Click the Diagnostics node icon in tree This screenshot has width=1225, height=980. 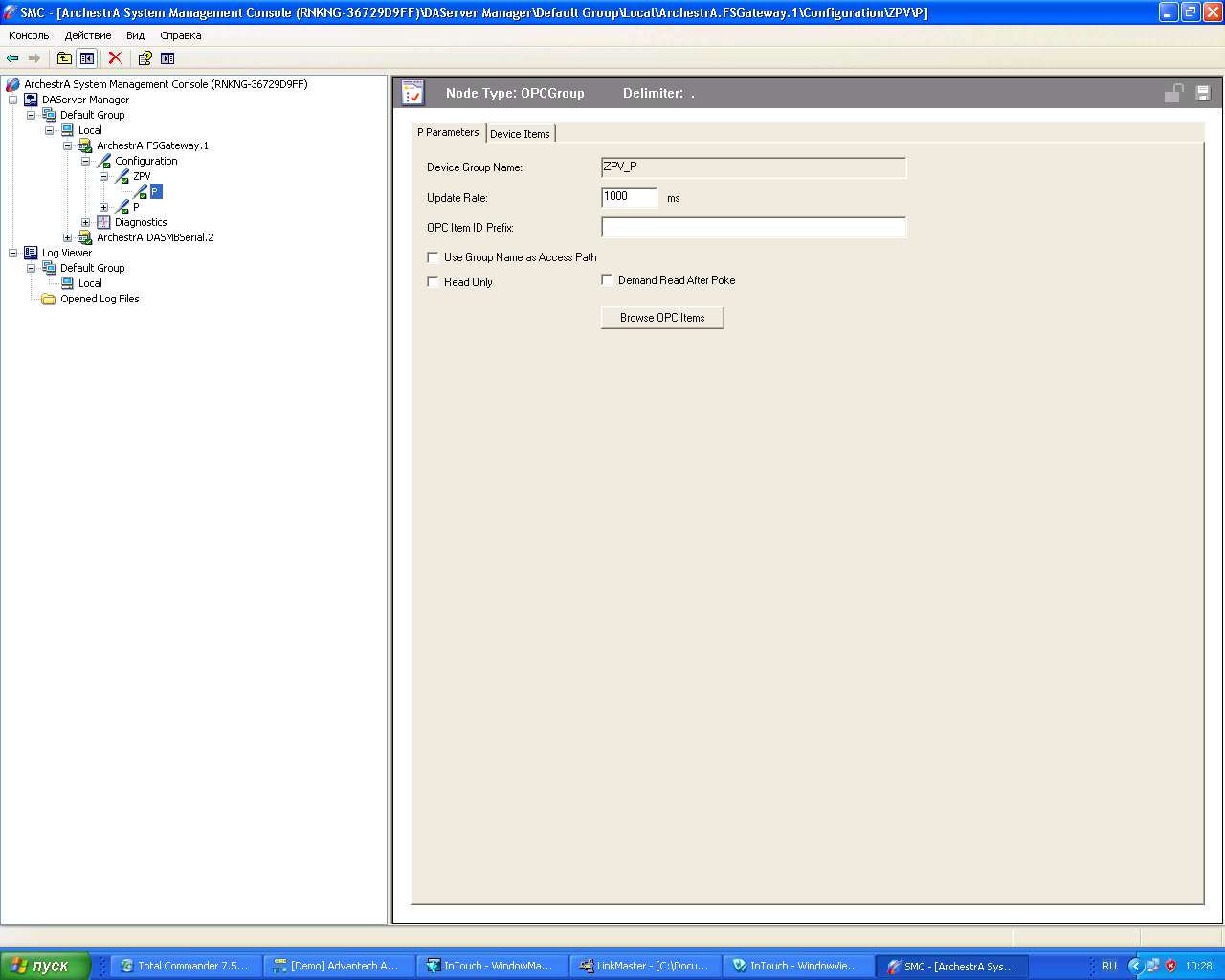click(103, 222)
